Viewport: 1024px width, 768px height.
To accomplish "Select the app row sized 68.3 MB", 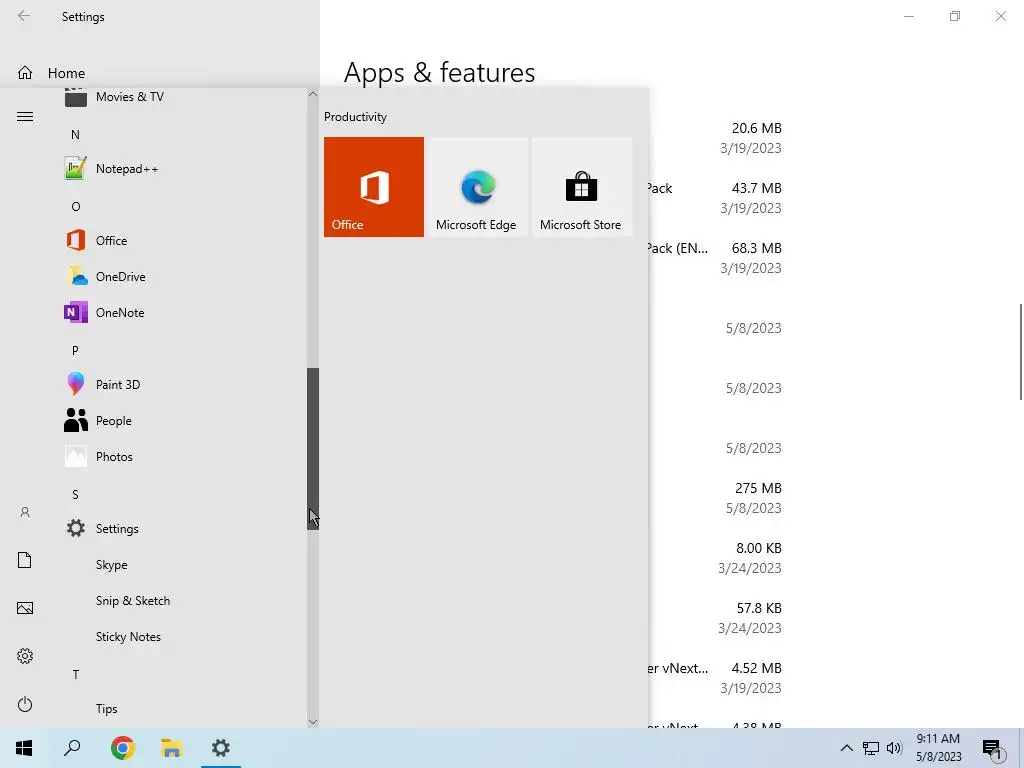I will click(716, 258).
